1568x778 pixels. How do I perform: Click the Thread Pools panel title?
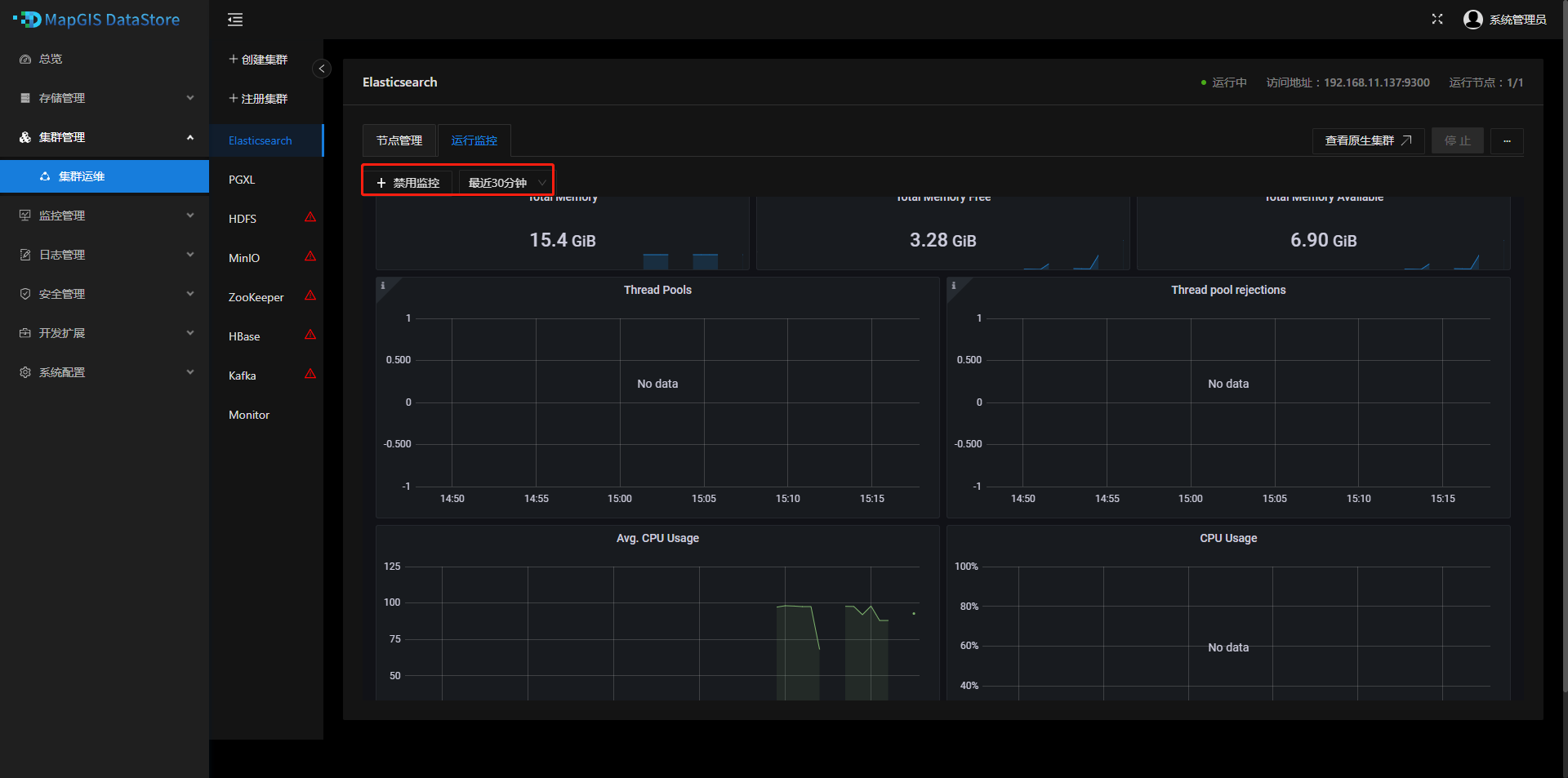tap(657, 290)
